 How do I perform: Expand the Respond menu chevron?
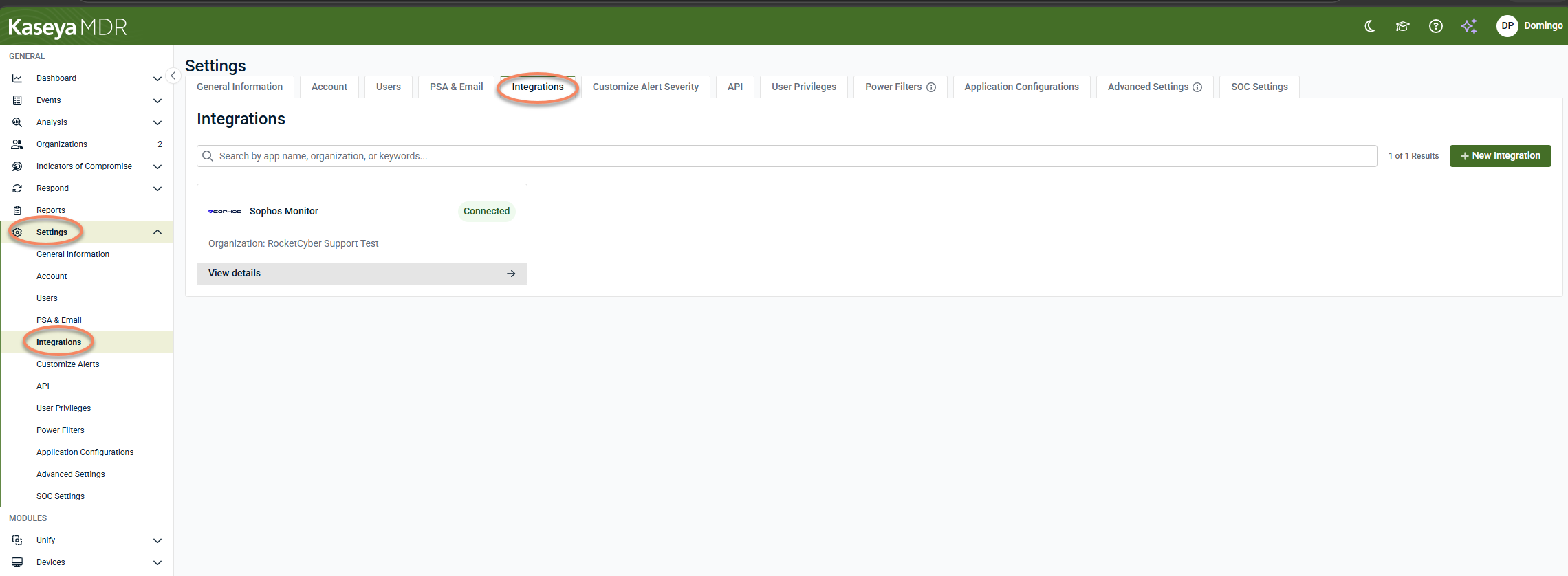[x=157, y=188]
